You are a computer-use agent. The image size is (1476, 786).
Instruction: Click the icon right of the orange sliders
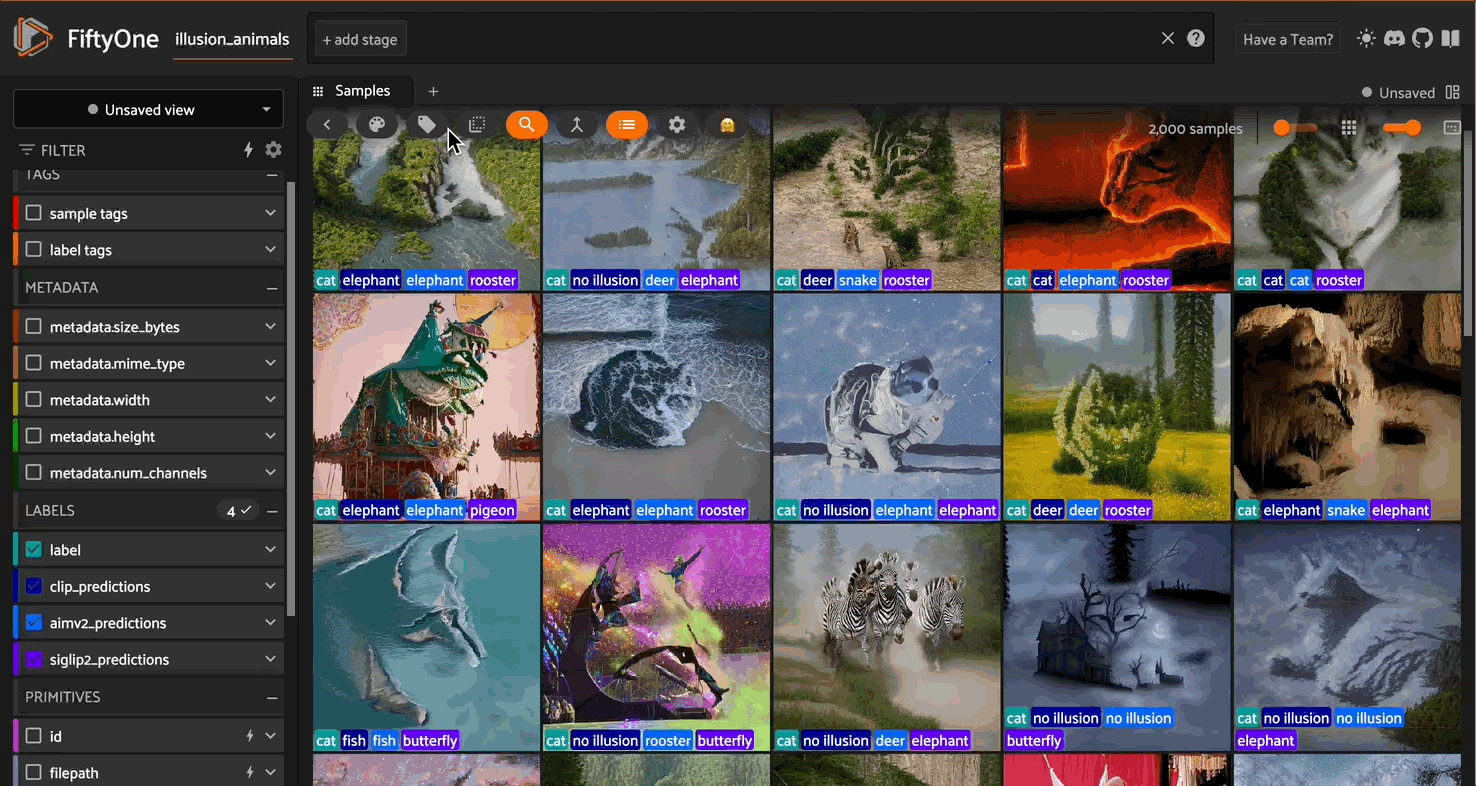[x=1452, y=128]
